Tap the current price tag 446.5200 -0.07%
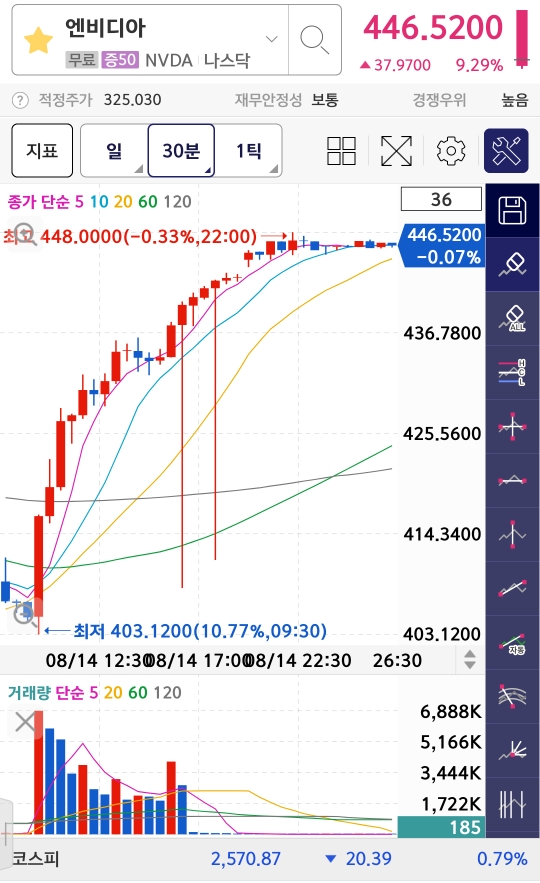Image resolution: width=540 pixels, height=883 pixels. point(443,246)
